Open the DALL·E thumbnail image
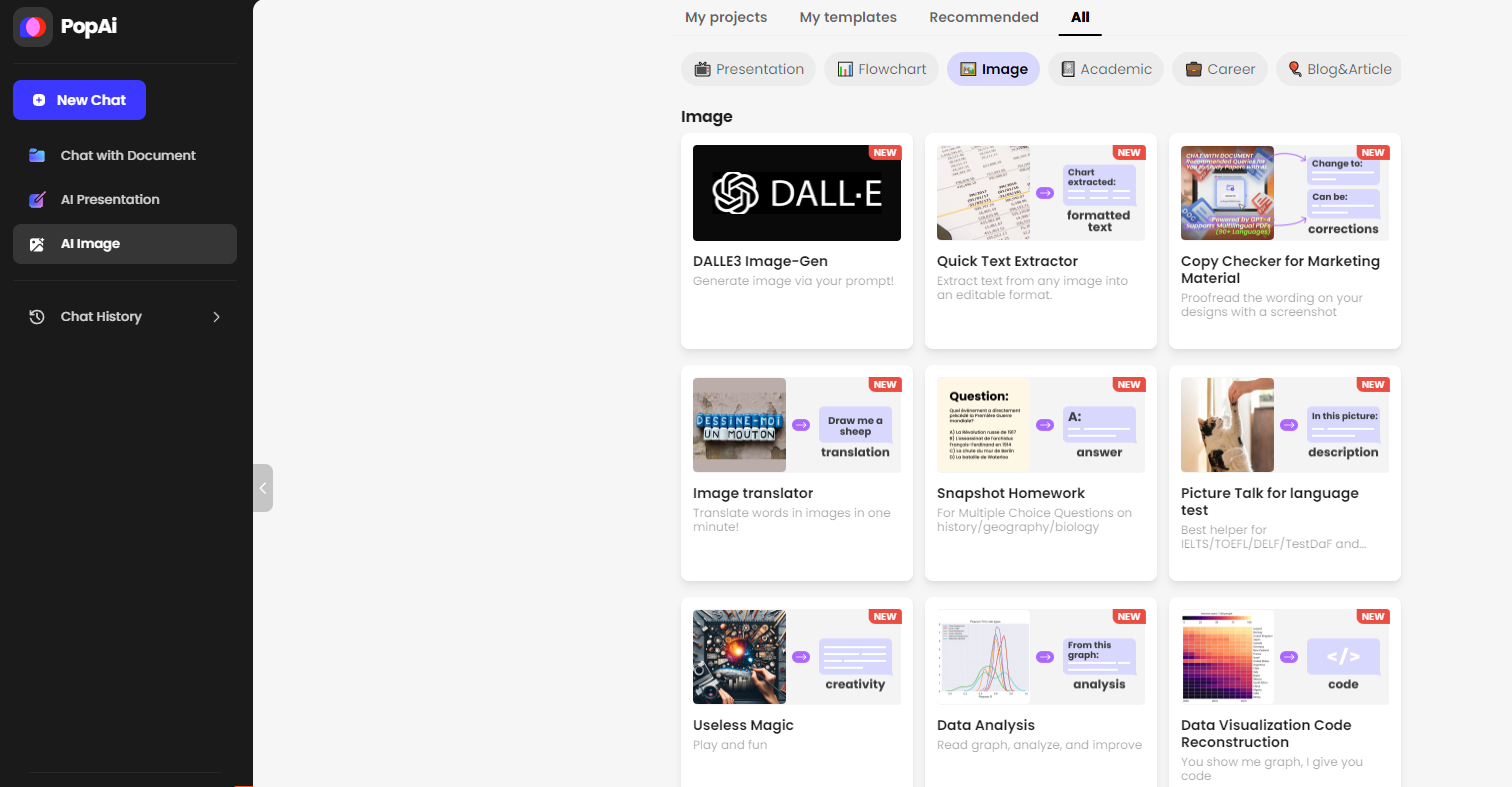The width and height of the screenshot is (1512, 787). 797,193
